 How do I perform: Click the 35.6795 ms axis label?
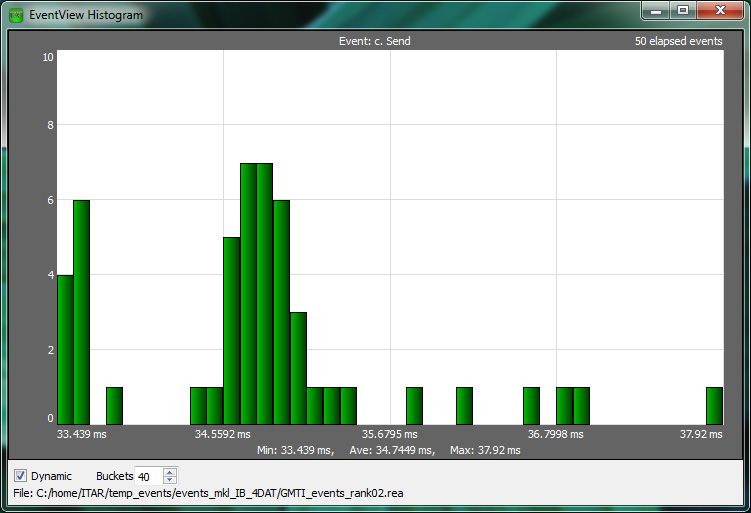click(x=389, y=434)
